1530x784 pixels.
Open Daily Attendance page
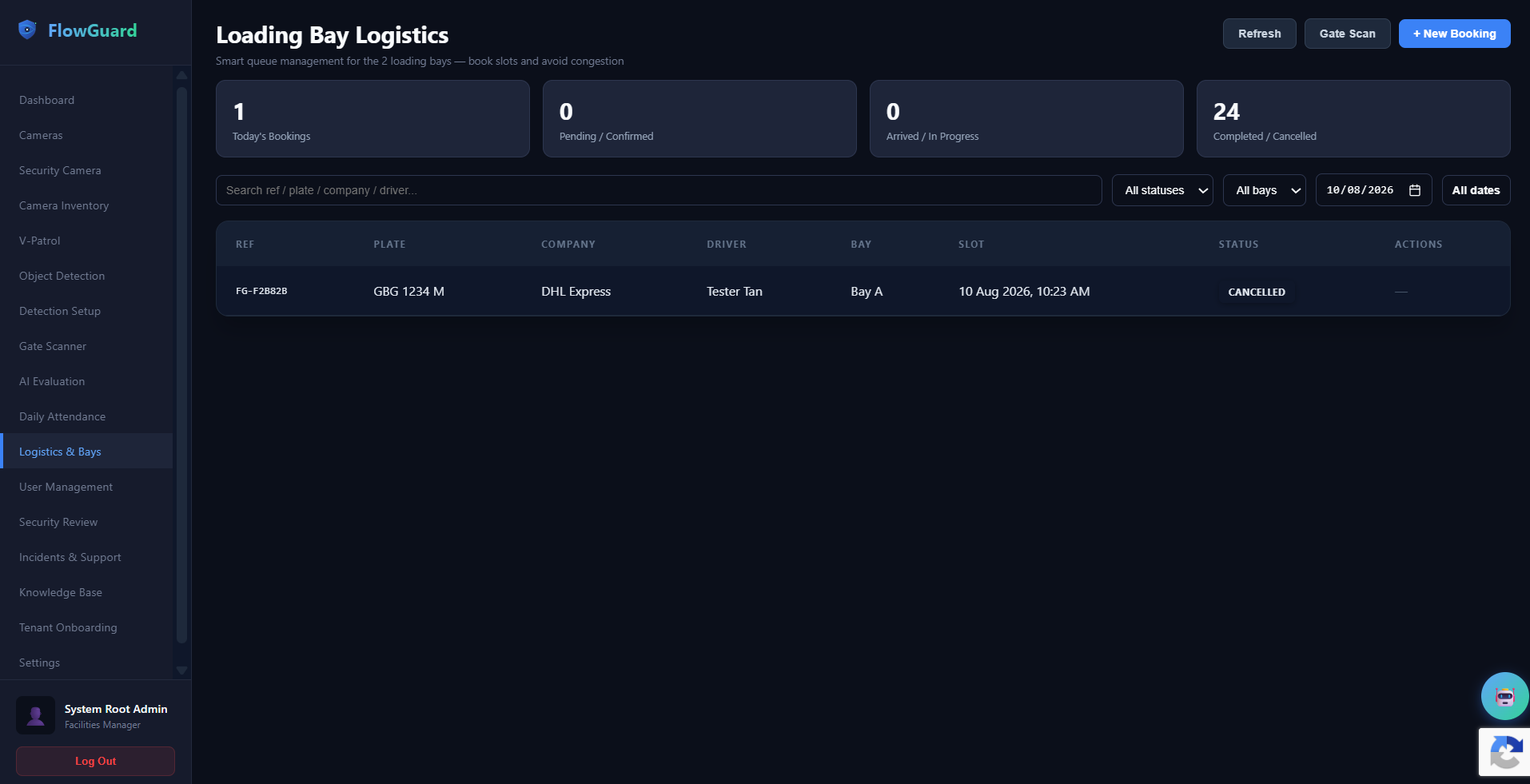[x=86, y=416]
